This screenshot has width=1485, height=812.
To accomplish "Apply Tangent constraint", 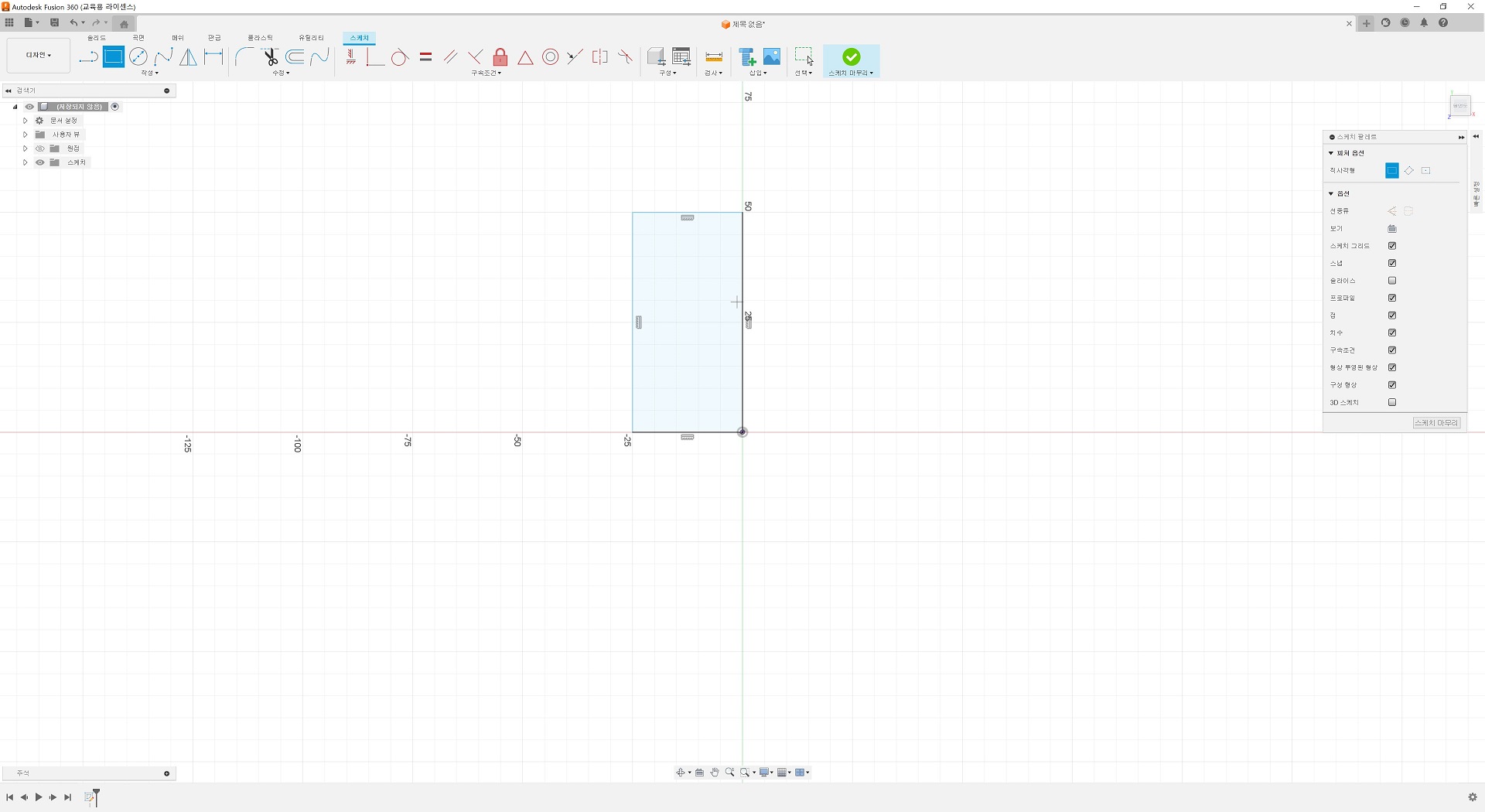I will coord(400,57).
